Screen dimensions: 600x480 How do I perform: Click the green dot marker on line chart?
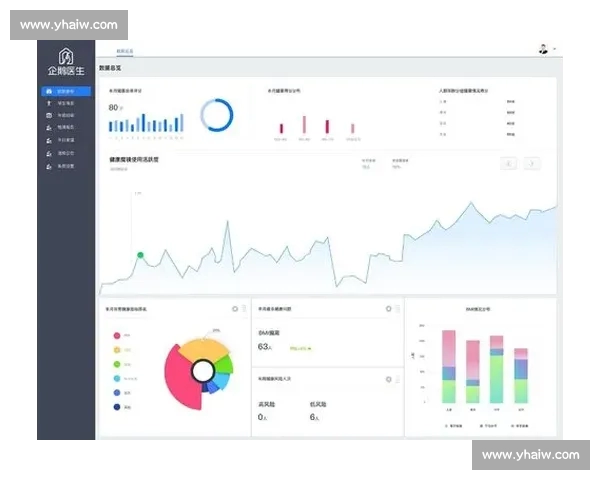click(140, 256)
